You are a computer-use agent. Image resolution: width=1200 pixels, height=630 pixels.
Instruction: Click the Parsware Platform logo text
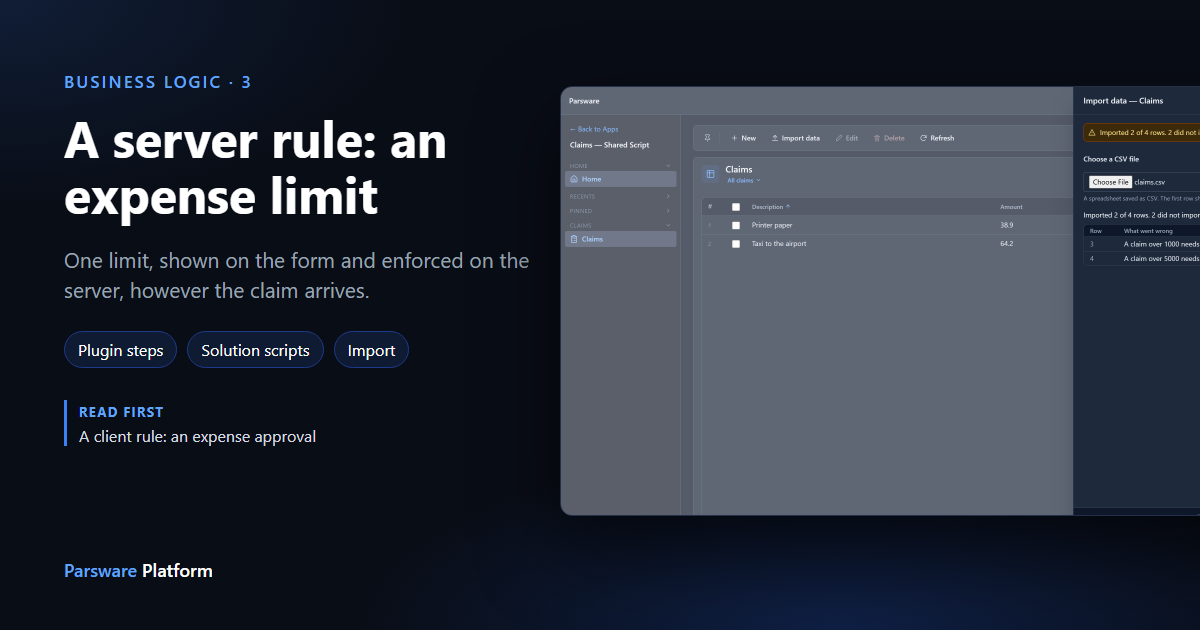(138, 571)
